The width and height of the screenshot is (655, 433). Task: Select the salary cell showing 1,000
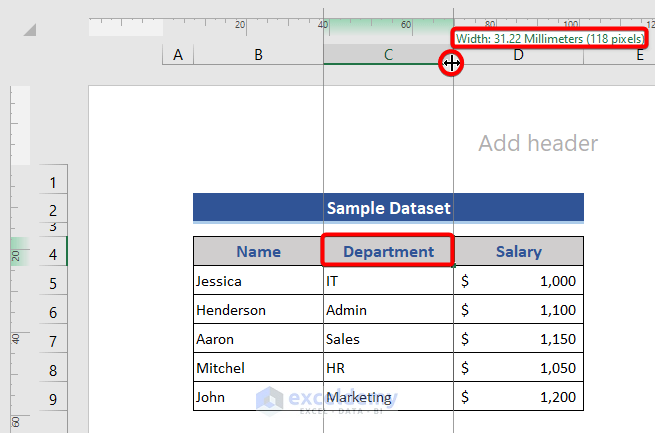coord(518,281)
